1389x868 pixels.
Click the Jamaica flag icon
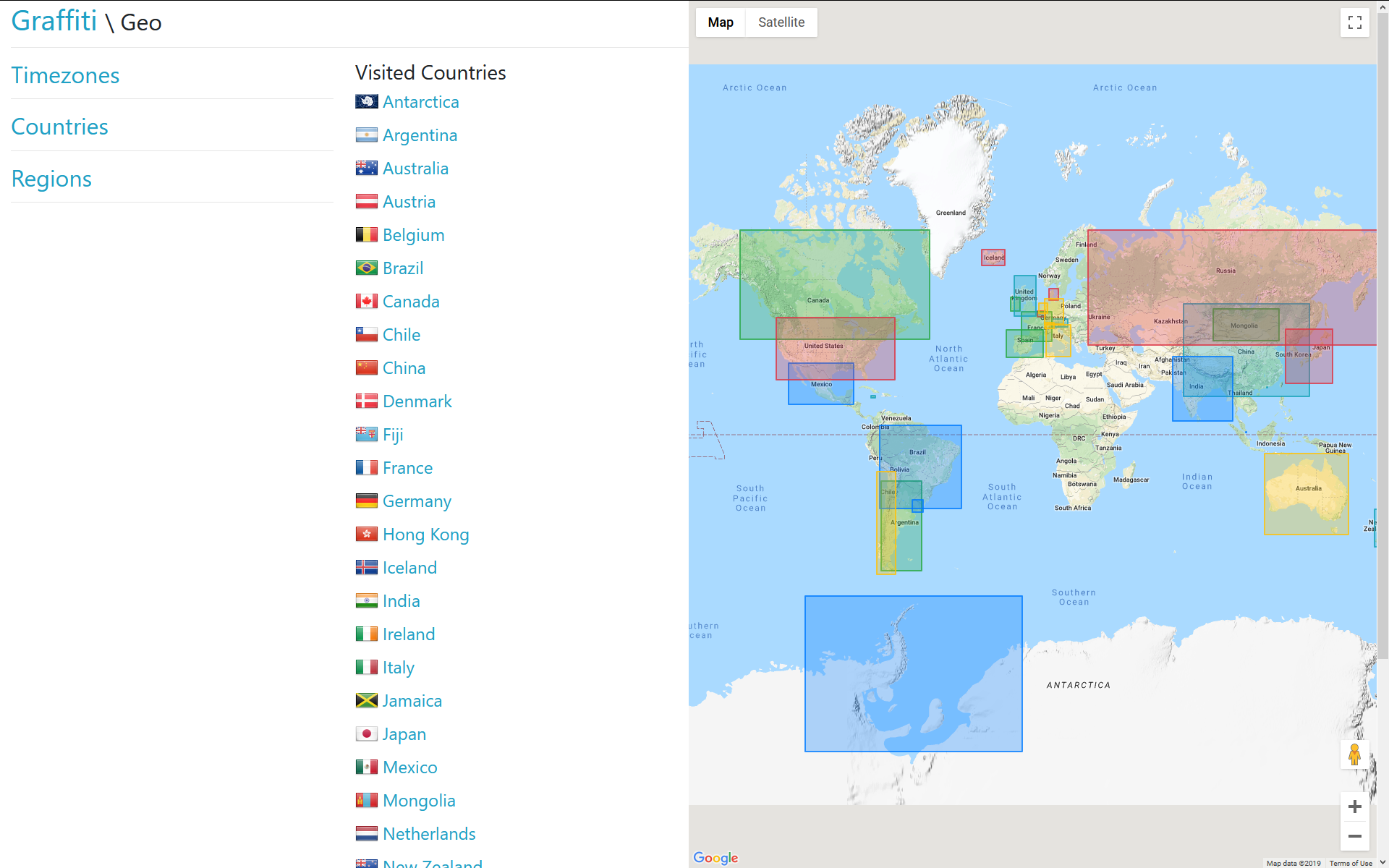[366, 701]
